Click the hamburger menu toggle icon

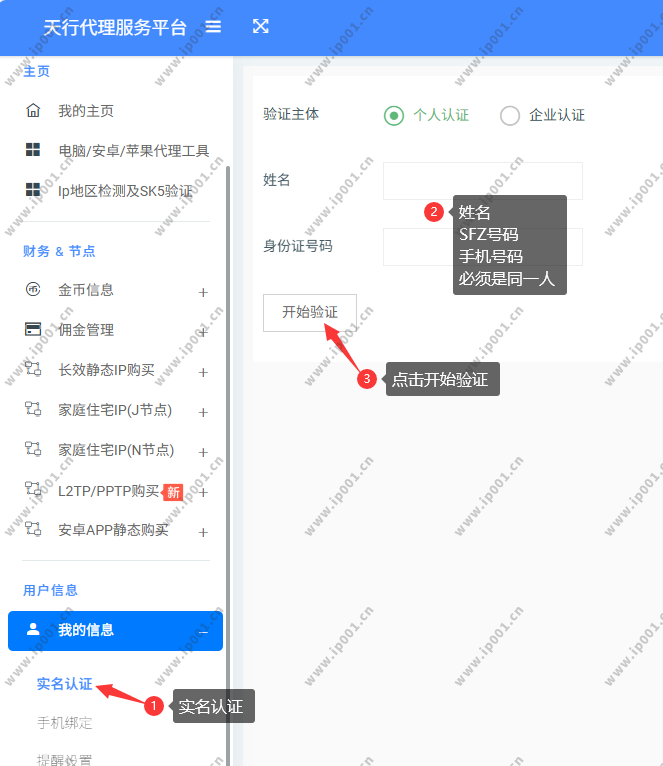pos(213,27)
